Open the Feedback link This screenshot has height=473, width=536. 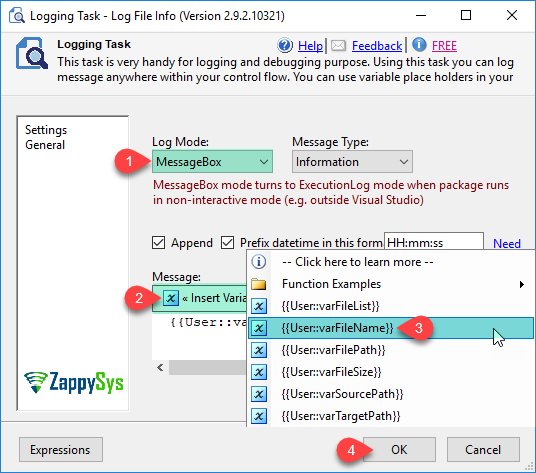[x=377, y=45]
